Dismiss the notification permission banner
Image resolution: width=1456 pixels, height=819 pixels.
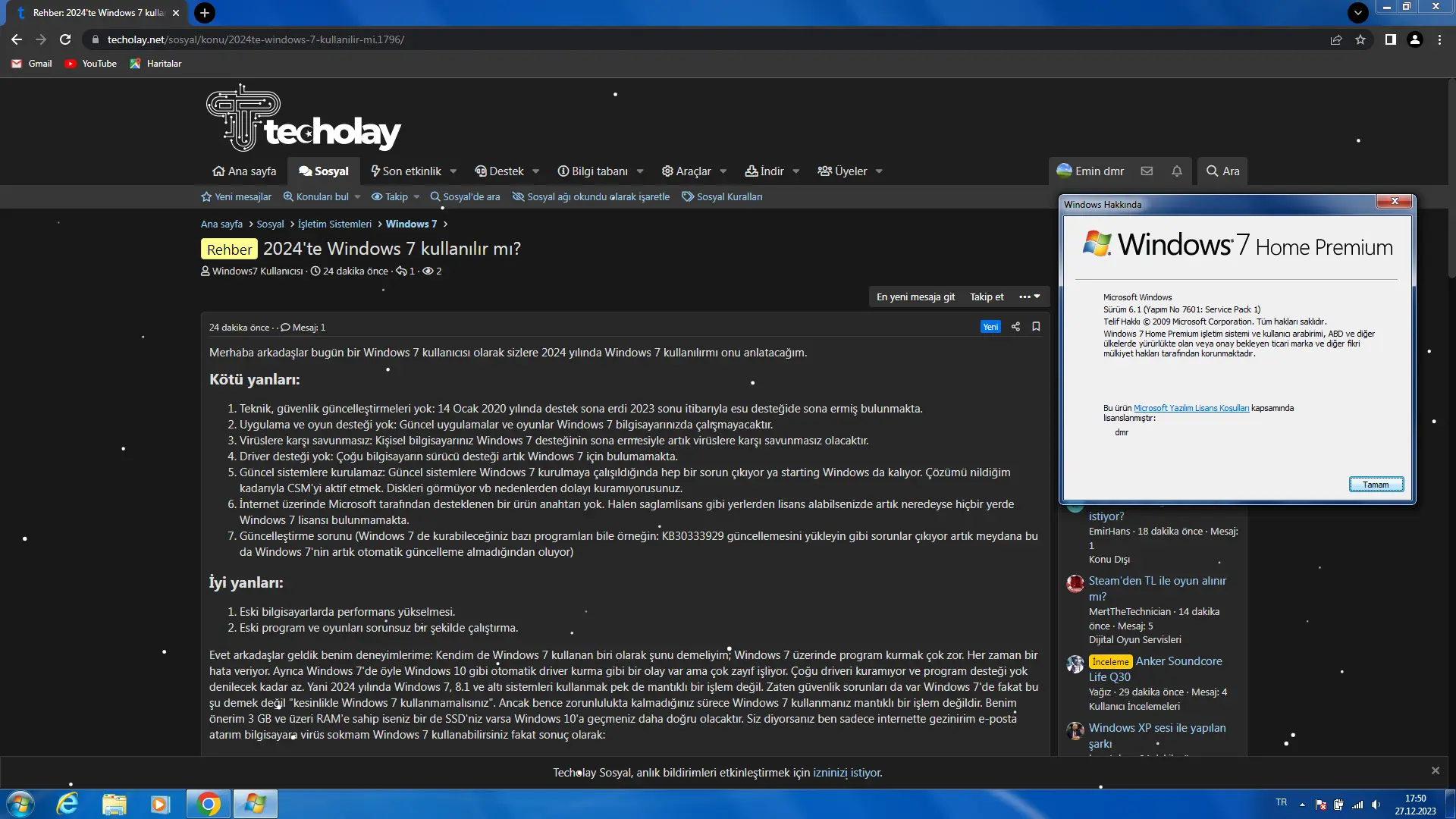(x=1436, y=770)
